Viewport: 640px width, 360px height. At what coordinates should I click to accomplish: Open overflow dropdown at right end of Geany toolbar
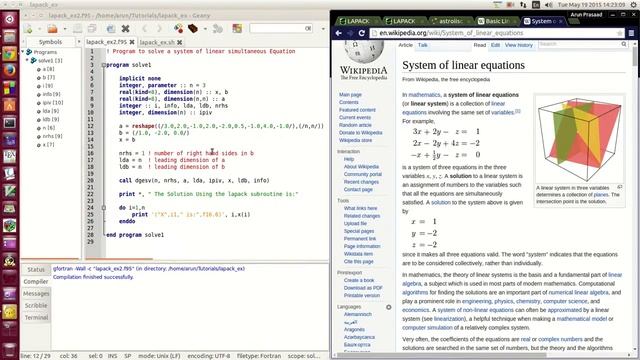[323, 29]
